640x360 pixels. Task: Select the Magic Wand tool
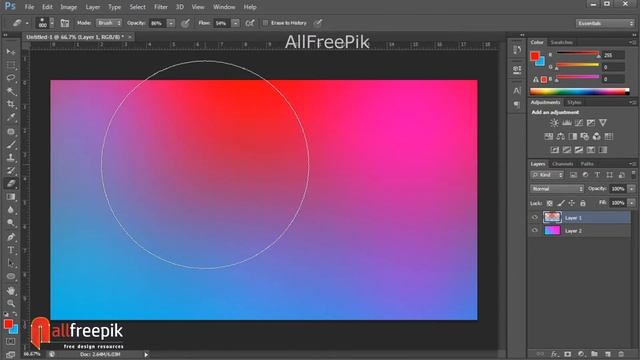pos(11,91)
